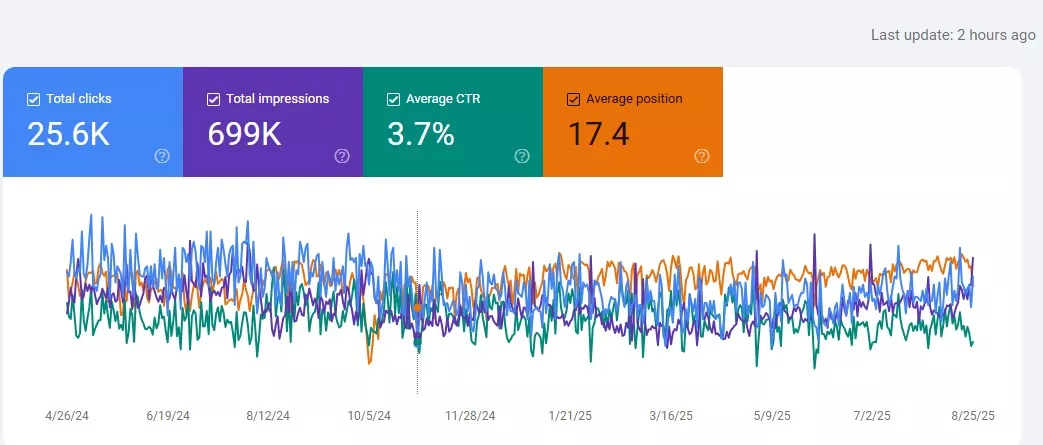Untick the Average position checkbox
Viewport: 1043px width, 445px height.
pos(573,99)
